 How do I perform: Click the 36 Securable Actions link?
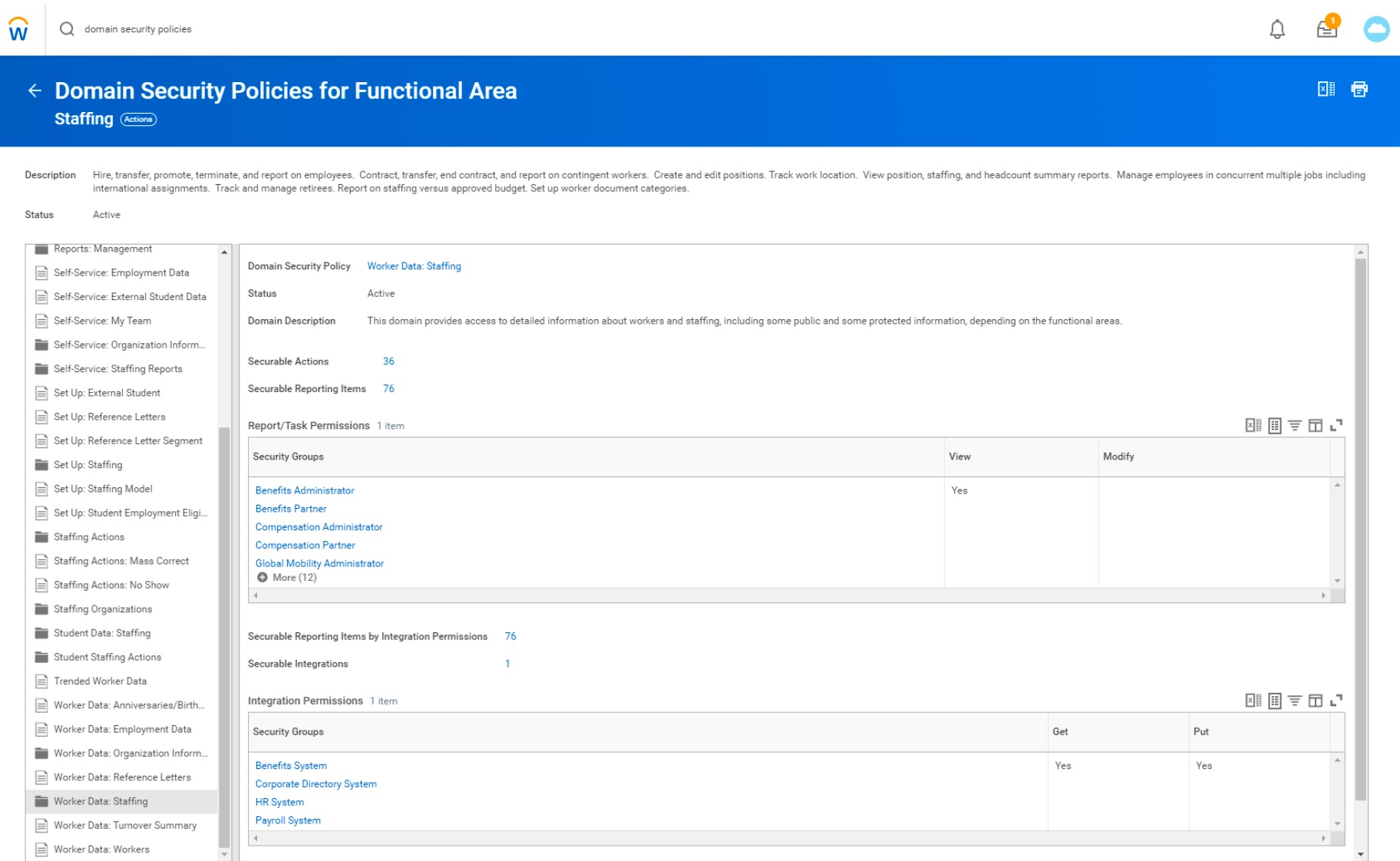tap(388, 361)
